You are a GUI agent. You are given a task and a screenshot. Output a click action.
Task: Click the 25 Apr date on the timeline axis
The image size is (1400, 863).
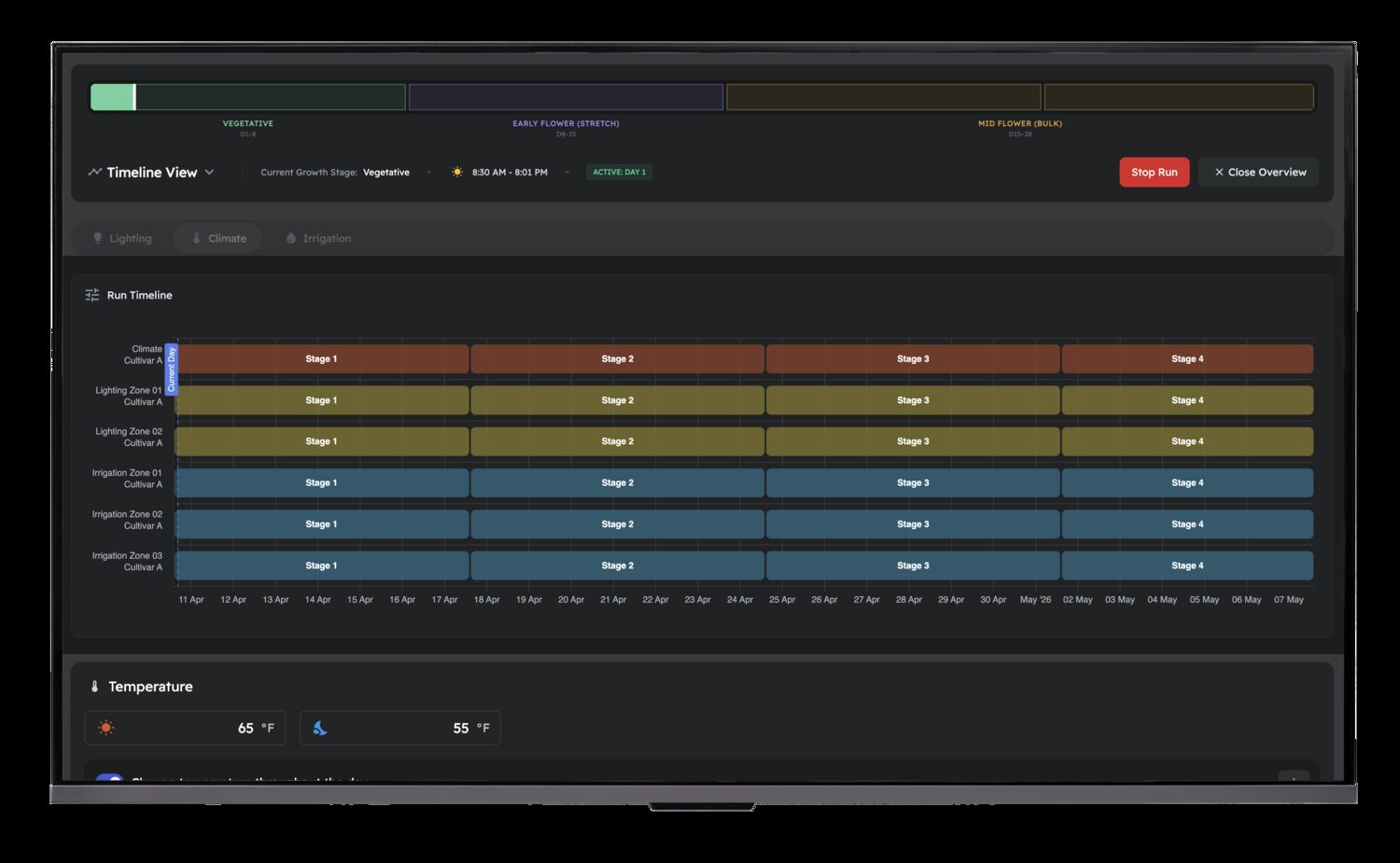point(782,600)
